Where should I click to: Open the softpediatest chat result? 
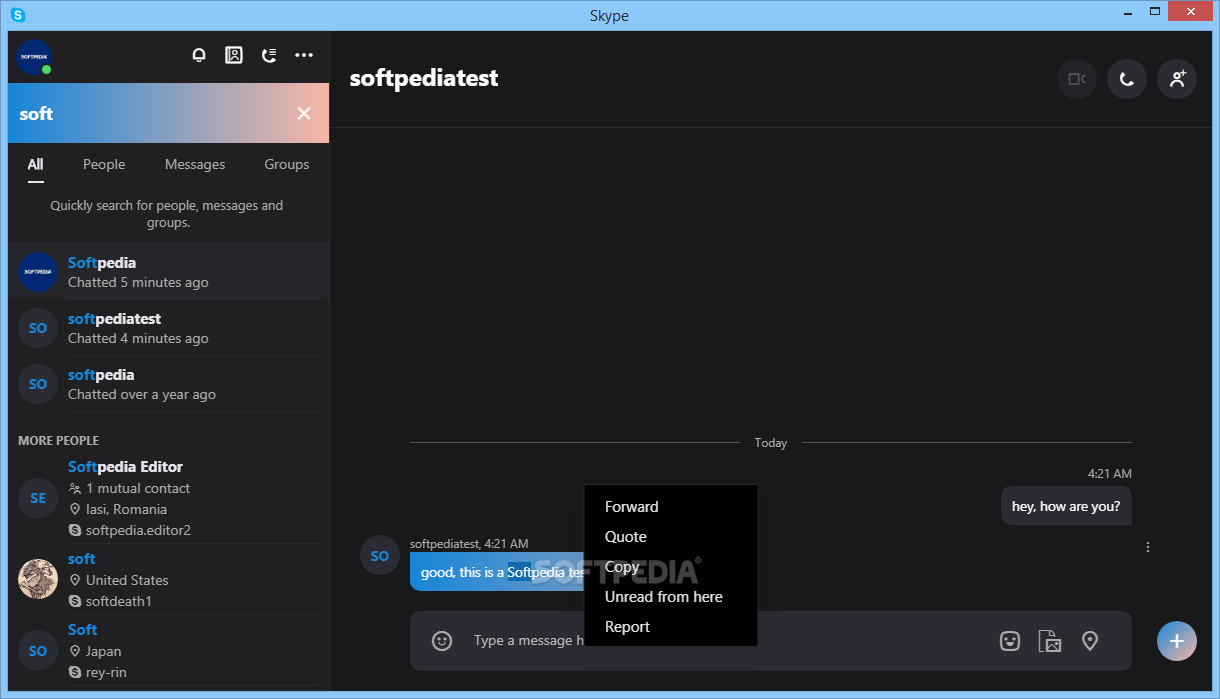tap(168, 328)
